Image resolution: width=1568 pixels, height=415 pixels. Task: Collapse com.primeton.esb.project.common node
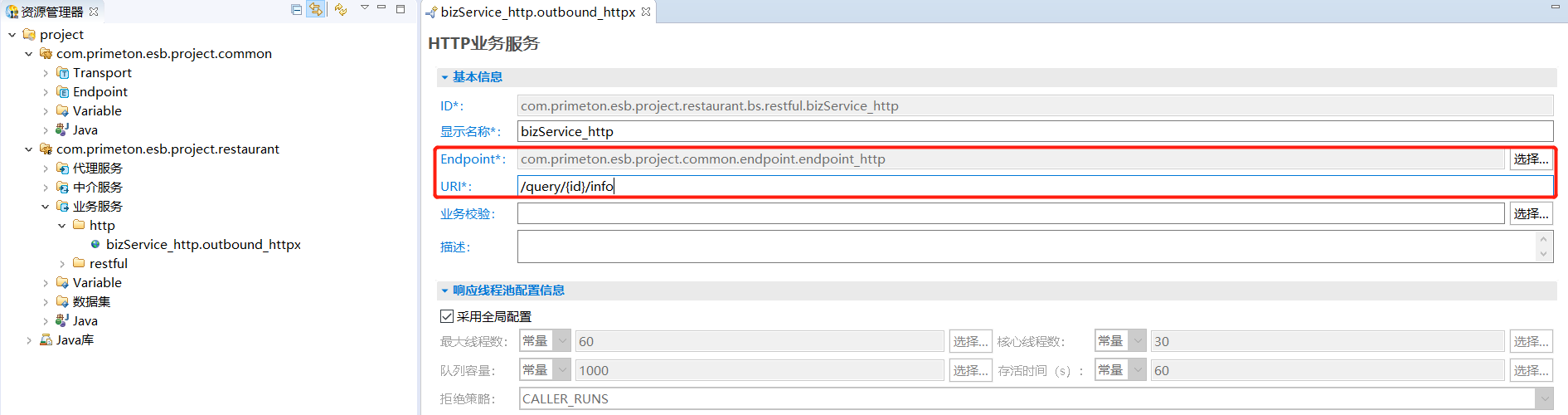click(29, 54)
